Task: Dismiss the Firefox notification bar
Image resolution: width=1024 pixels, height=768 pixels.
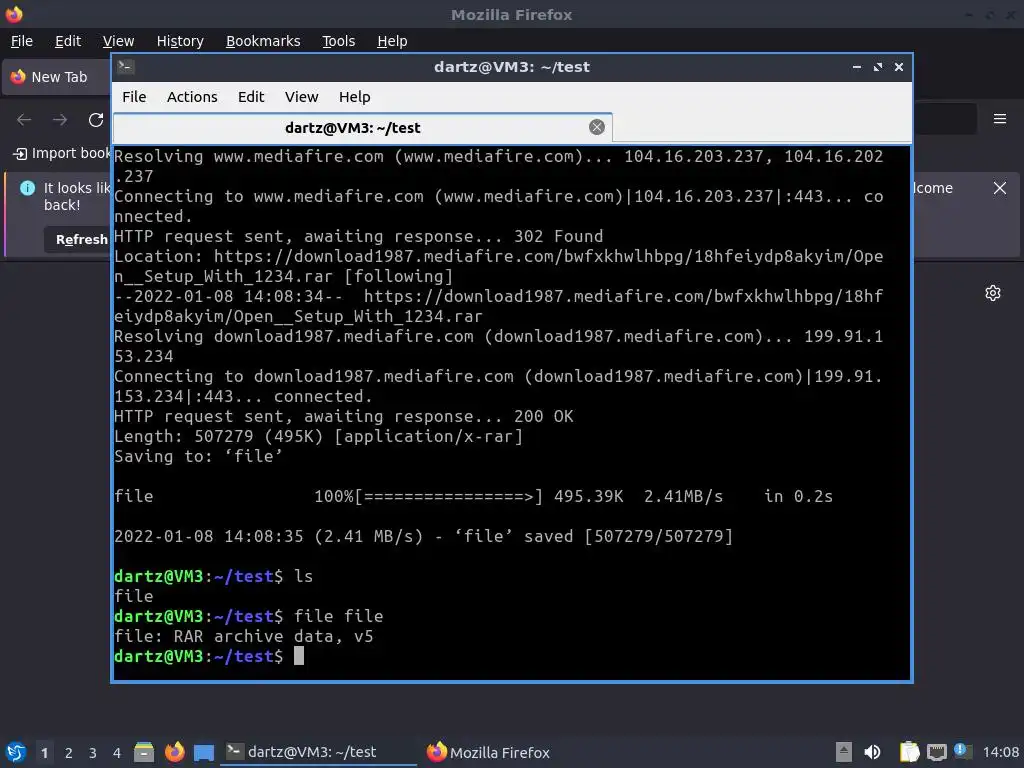Action: [1000, 188]
